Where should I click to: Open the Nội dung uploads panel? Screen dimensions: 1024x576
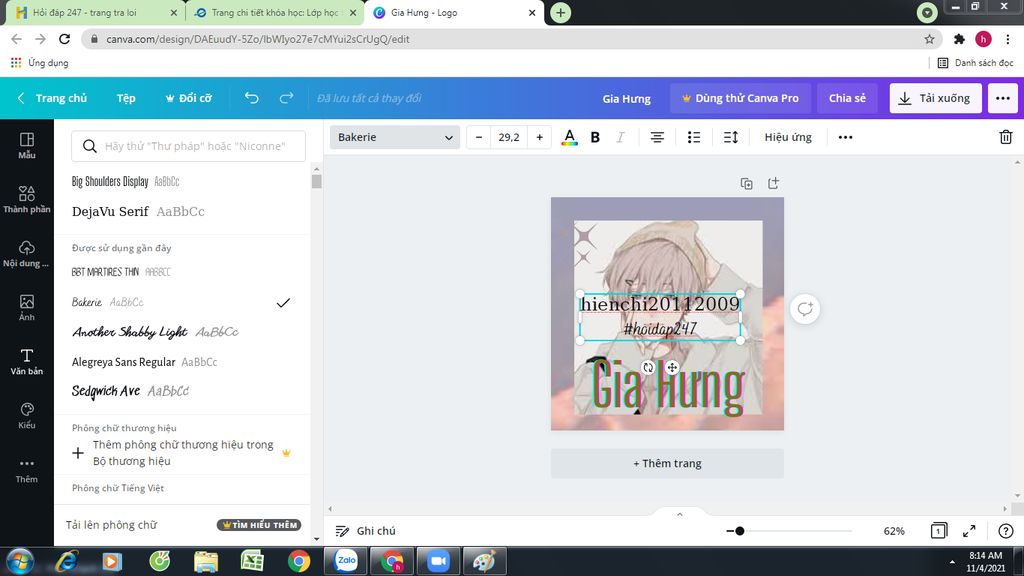27,253
